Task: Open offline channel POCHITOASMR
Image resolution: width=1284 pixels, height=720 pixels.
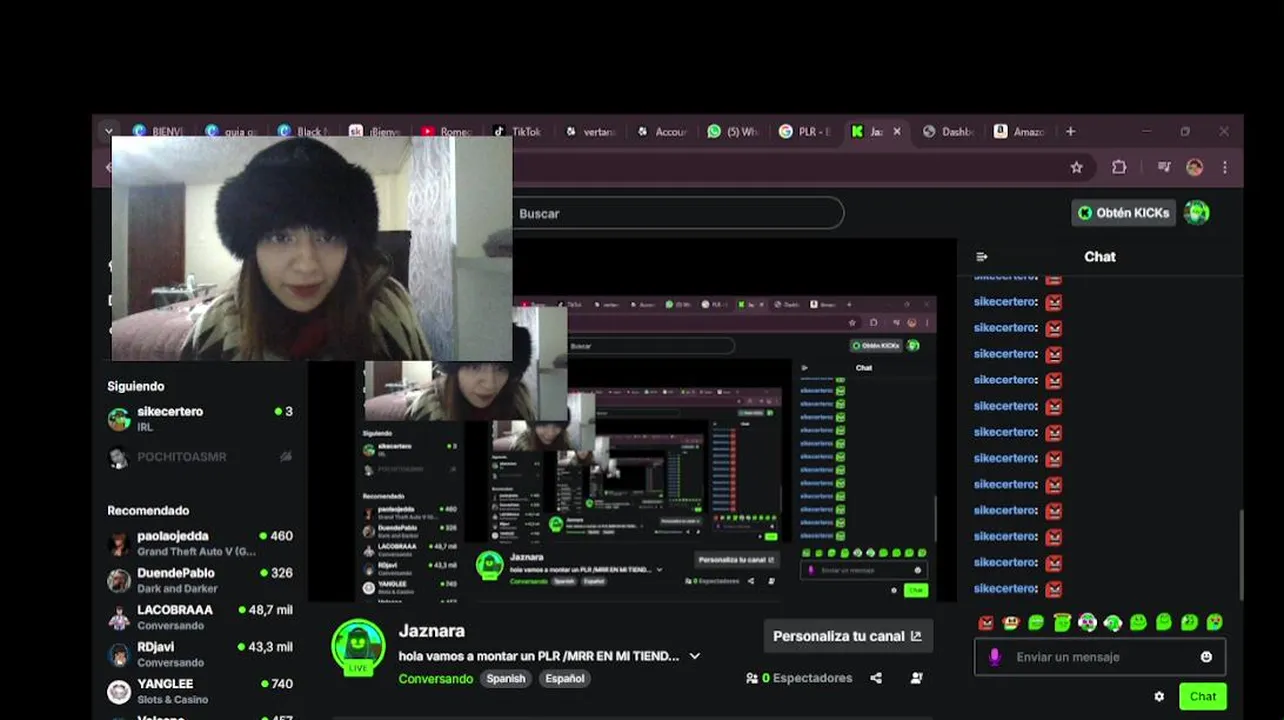Action: [200, 457]
